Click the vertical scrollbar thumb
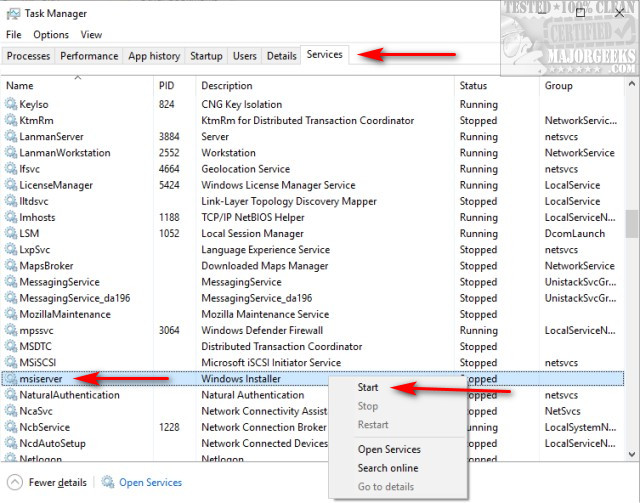 (x=632, y=223)
